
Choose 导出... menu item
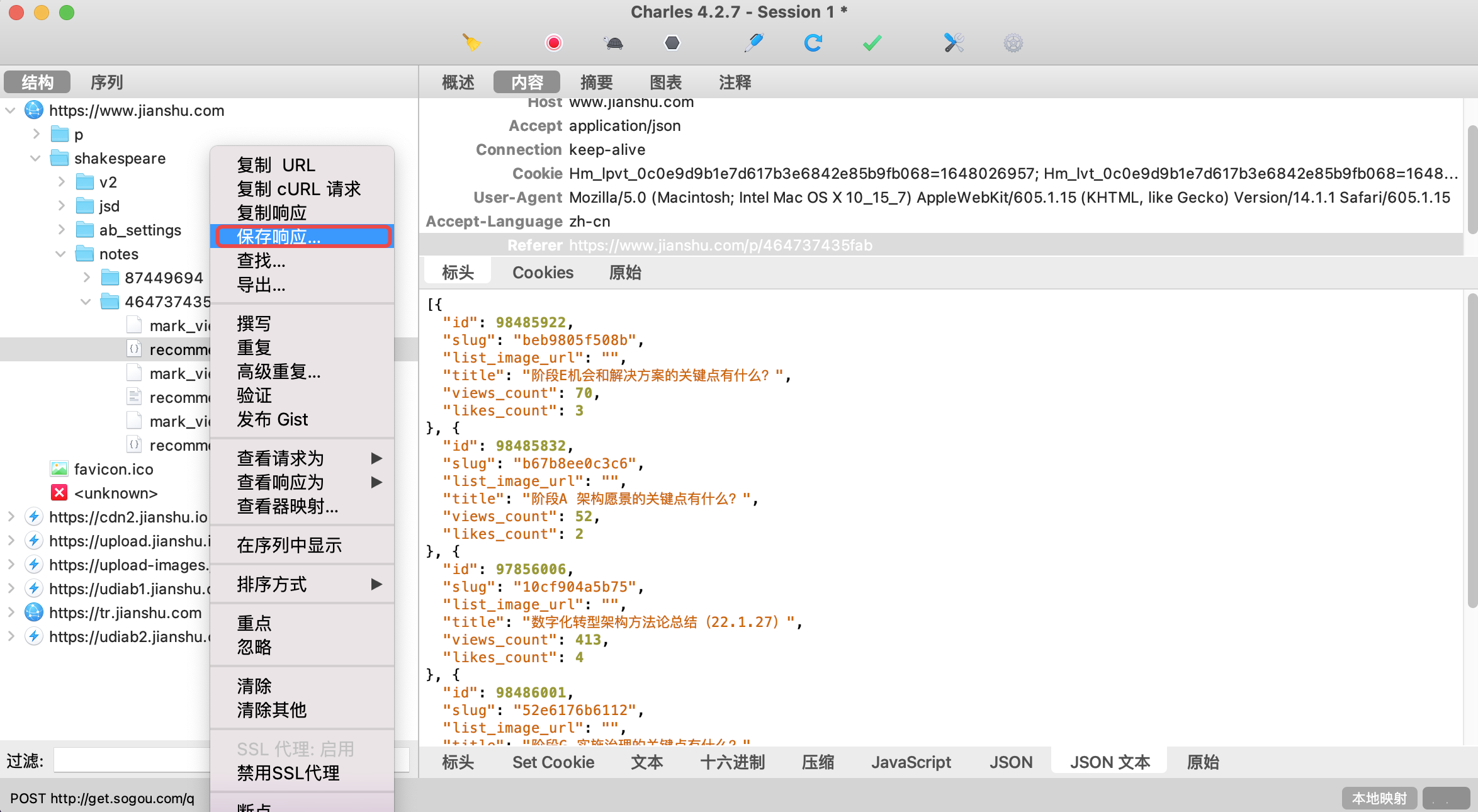(x=302, y=285)
